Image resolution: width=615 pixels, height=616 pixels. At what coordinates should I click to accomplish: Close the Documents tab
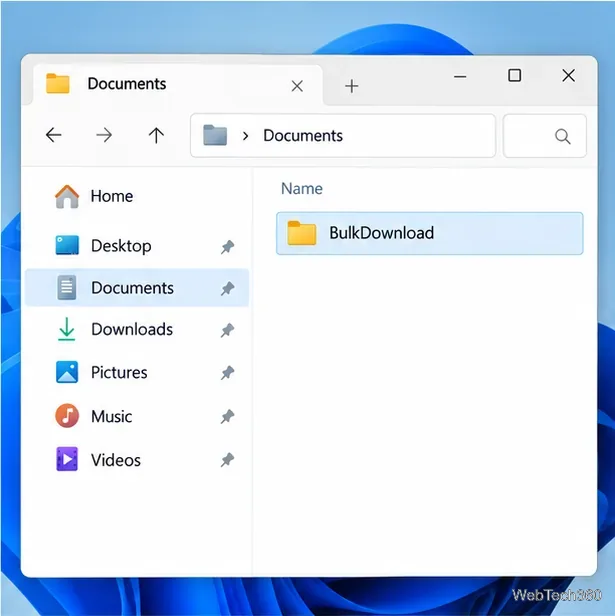click(297, 86)
